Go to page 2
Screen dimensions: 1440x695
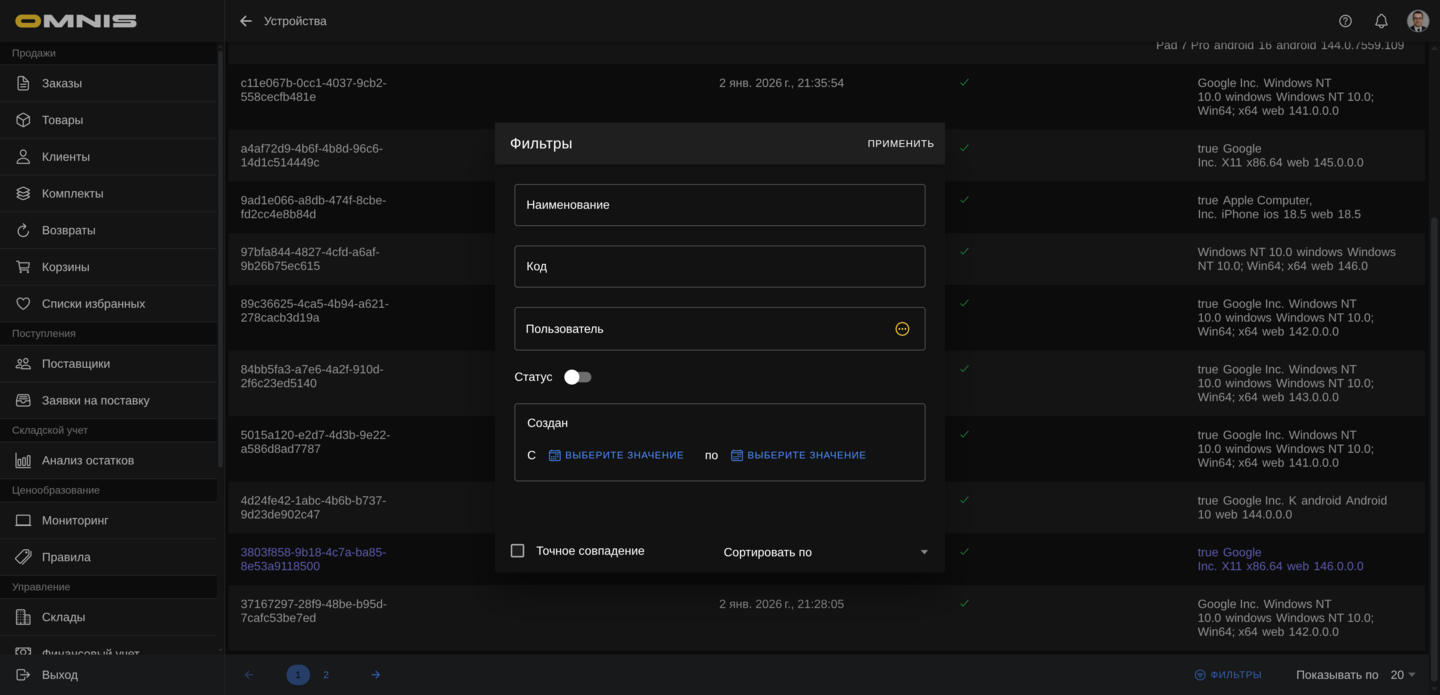(x=326, y=675)
